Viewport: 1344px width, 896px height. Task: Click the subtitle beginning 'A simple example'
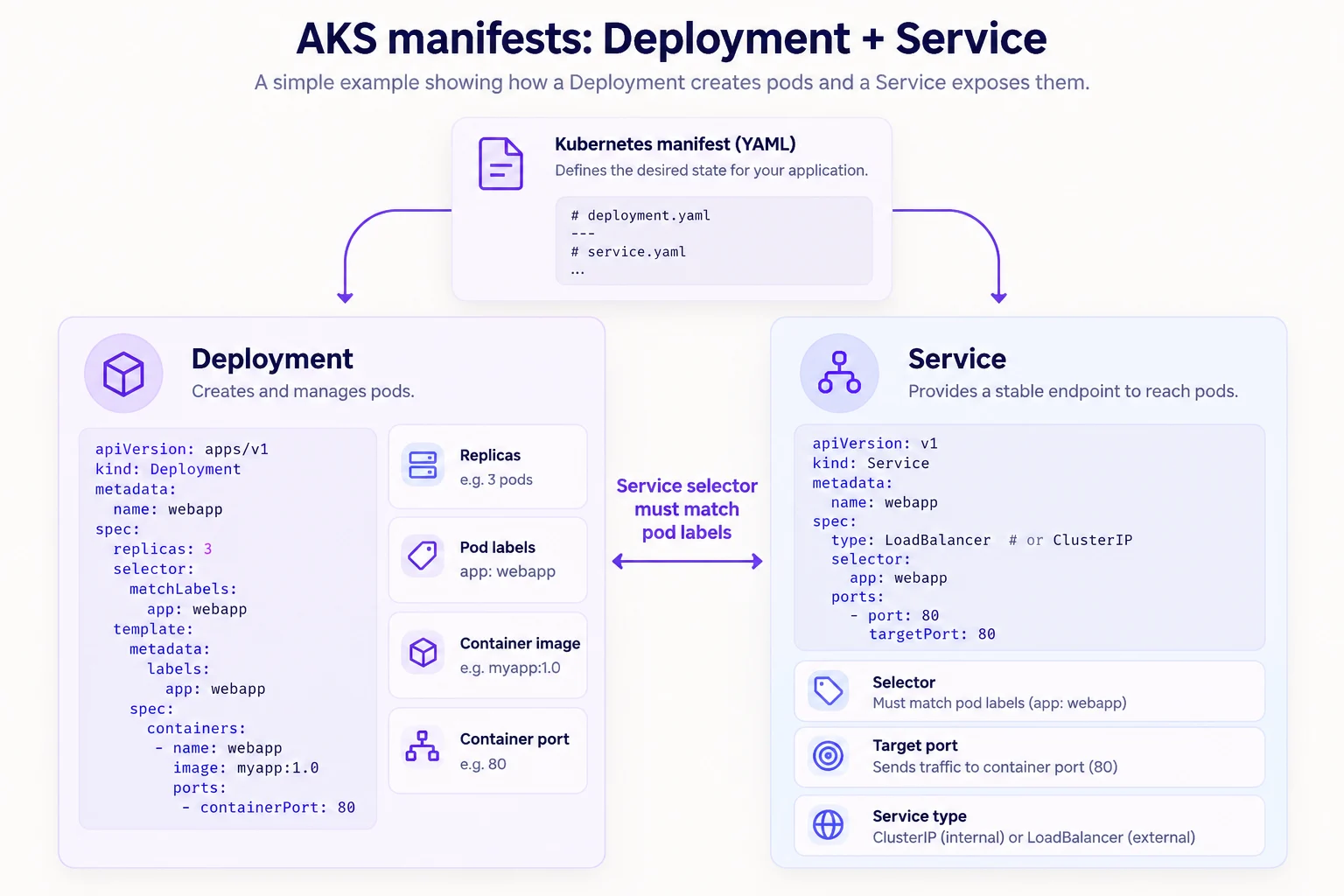(x=672, y=82)
